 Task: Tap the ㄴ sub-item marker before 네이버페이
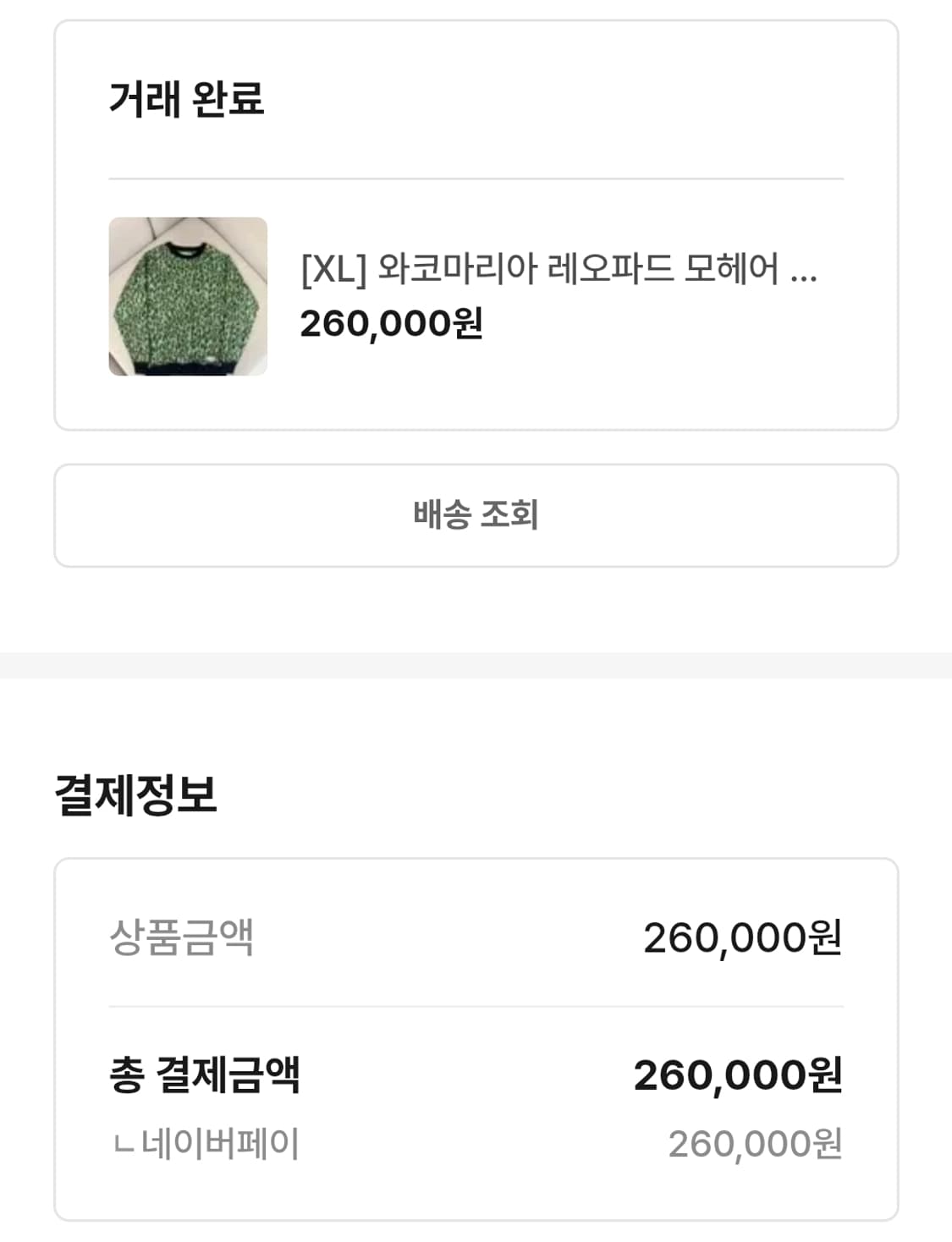pyautogui.click(x=124, y=1146)
